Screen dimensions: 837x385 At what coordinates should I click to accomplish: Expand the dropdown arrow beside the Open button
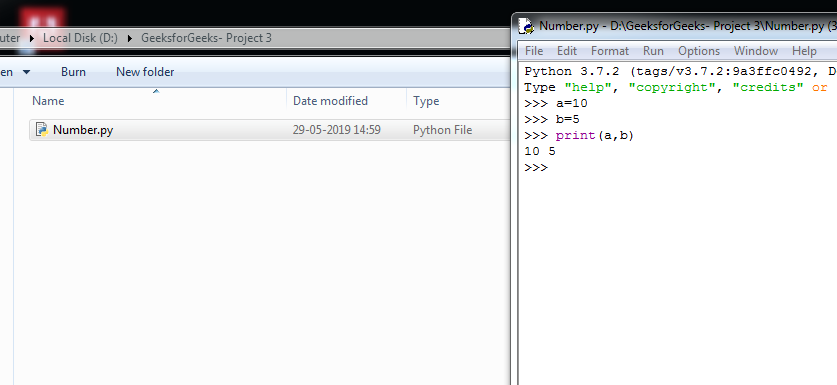pos(26,72)
